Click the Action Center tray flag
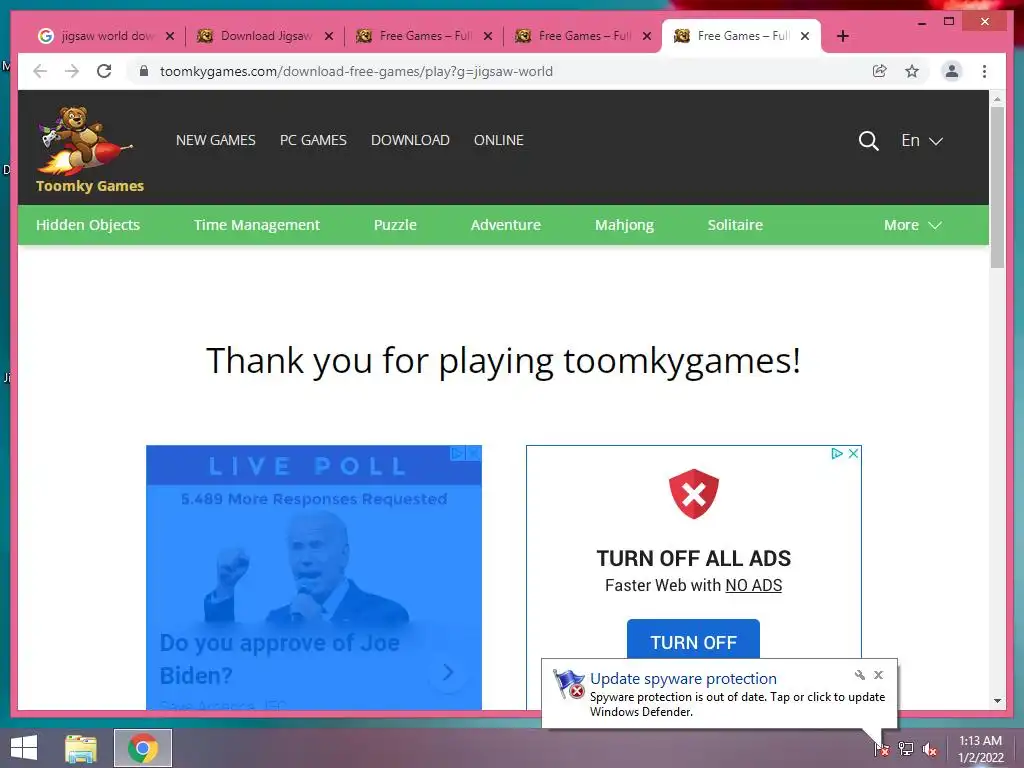The width and height of the screenshot is (1024, 768). (882, 749)
